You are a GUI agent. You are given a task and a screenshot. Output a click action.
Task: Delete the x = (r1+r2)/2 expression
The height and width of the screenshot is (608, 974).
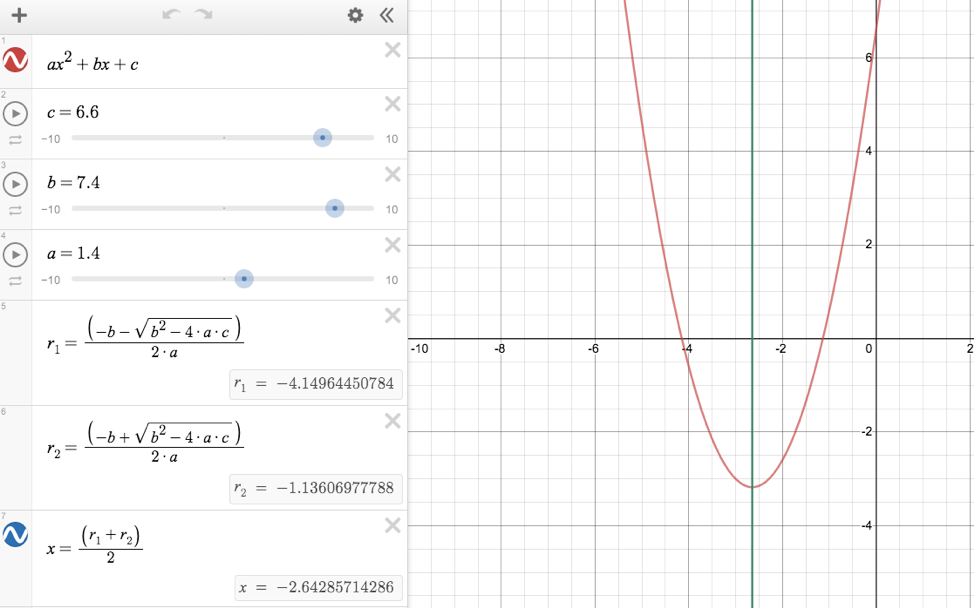pos(393,526)
